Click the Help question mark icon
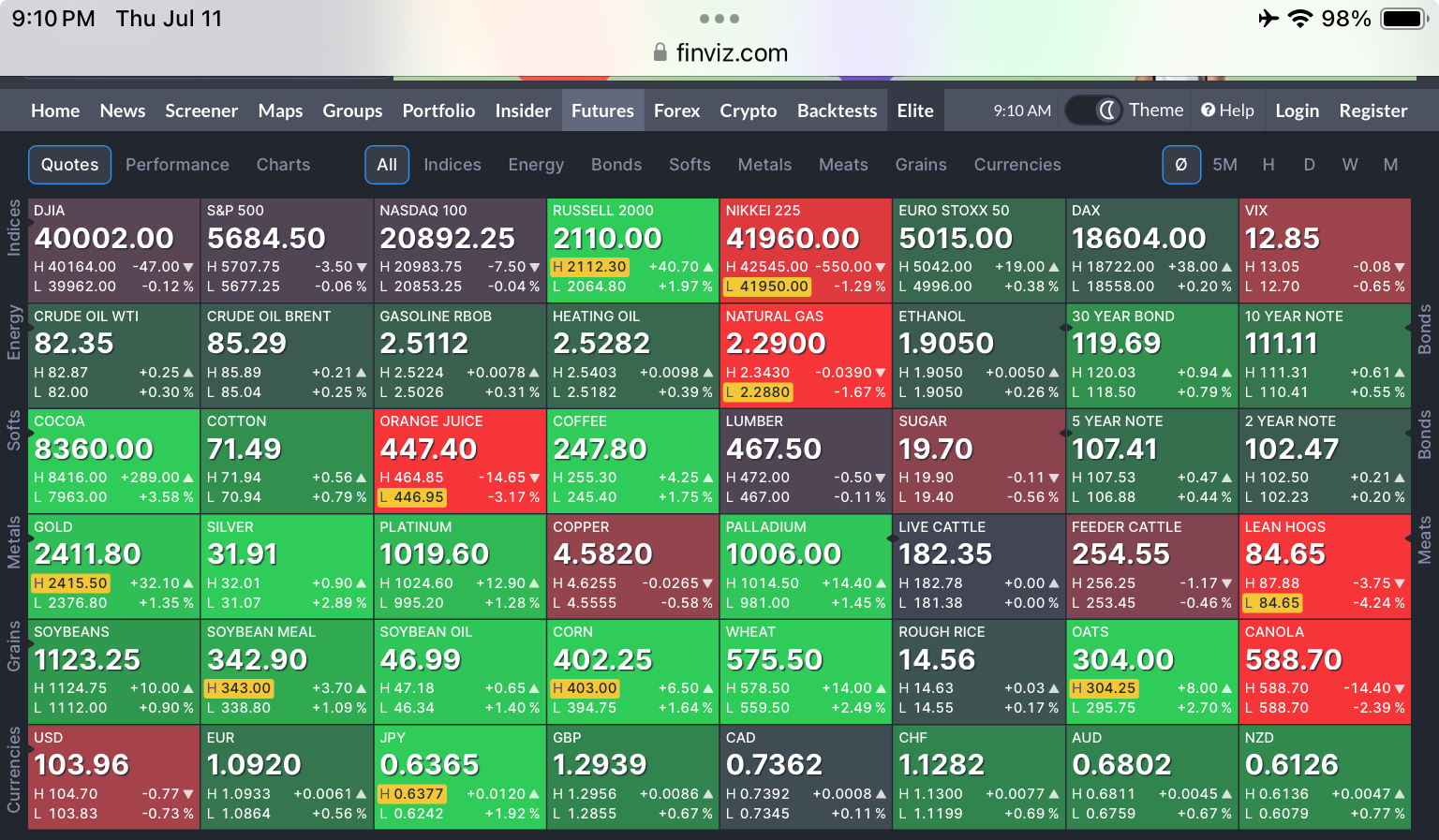 click(1209, 111)
